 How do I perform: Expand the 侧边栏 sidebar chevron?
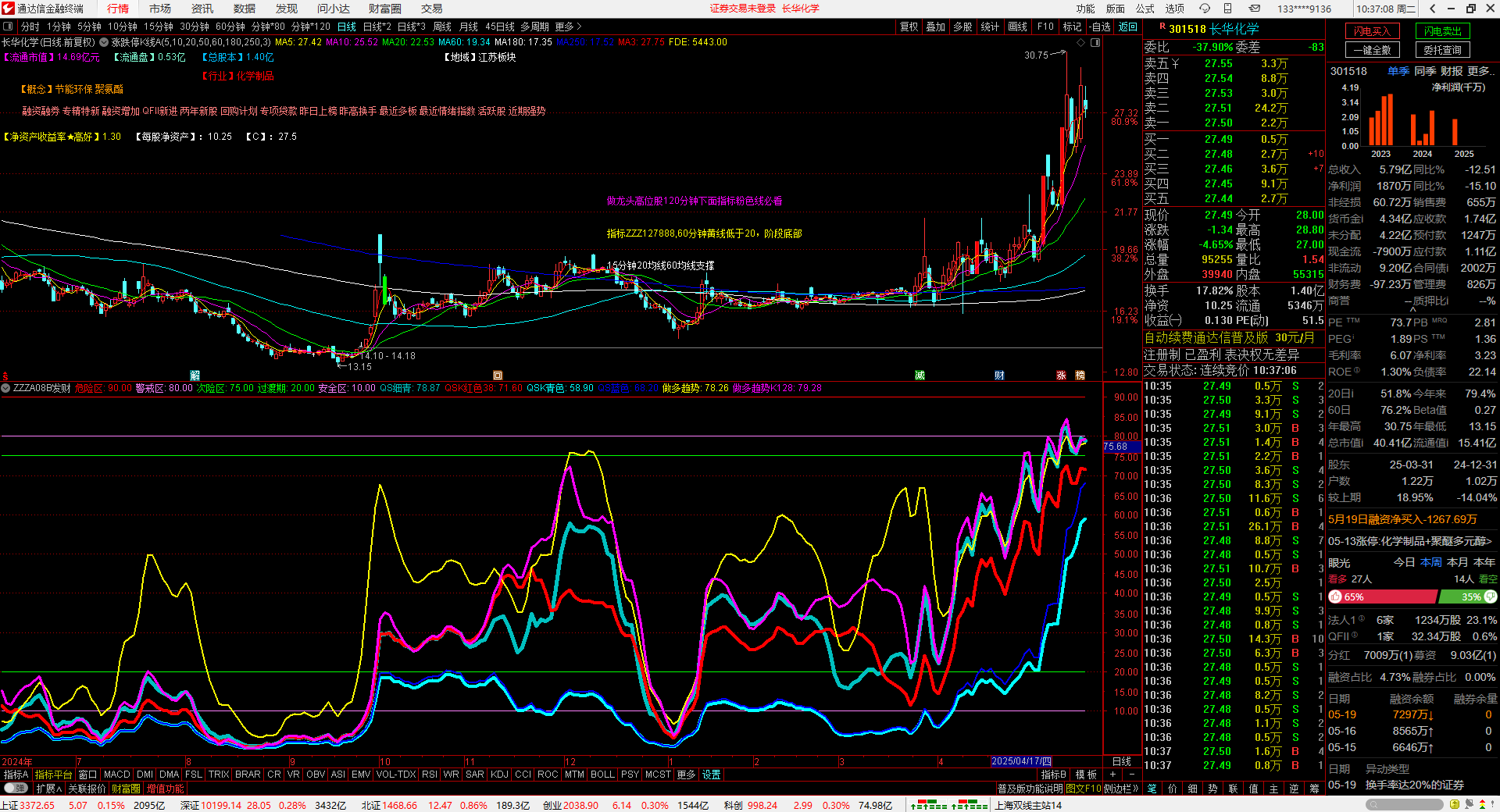[1121, 789]
